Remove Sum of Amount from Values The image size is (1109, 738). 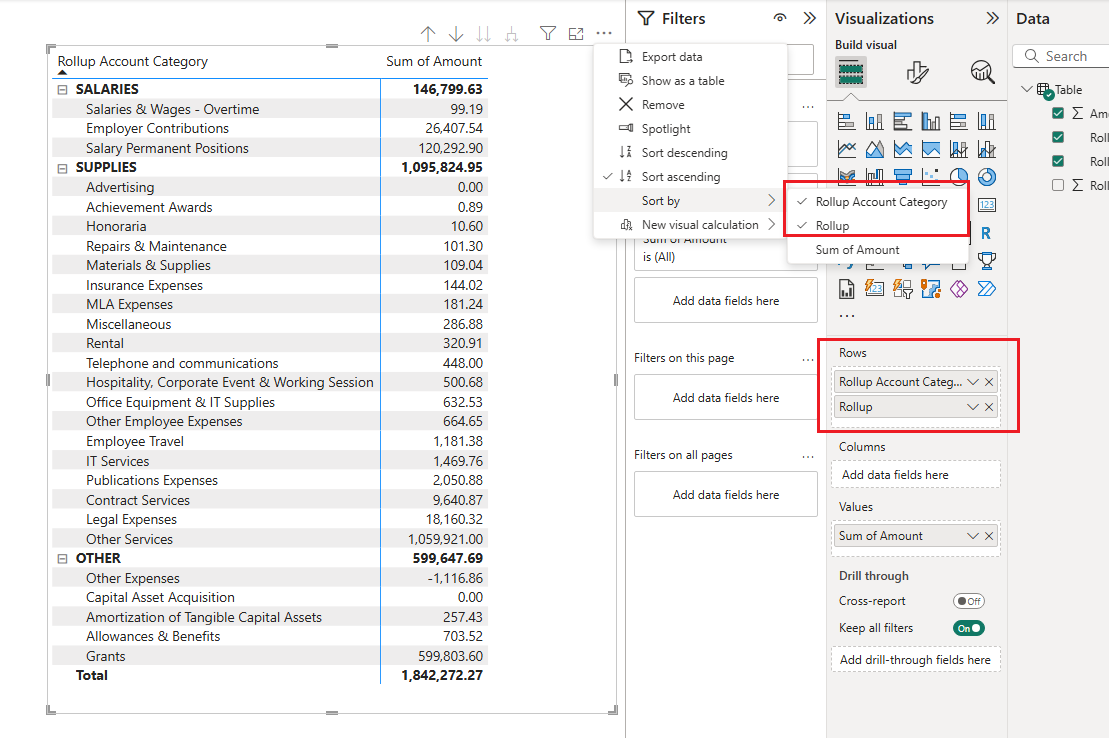[x=989, y=536]
